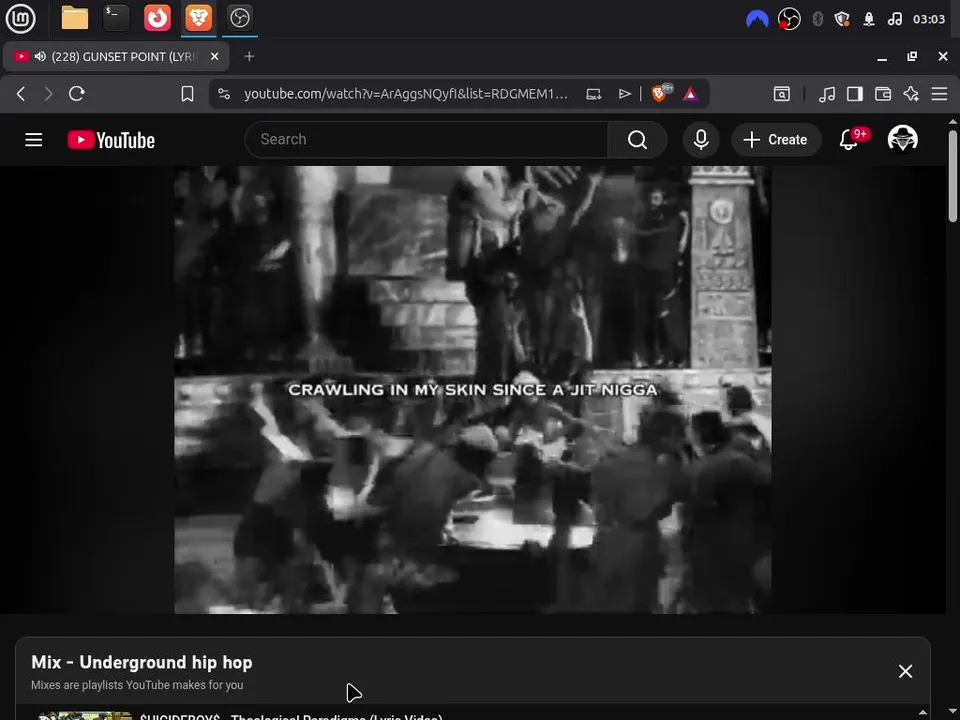The width and height of the screenshot is (960, 720).
Task: Open the security shield tray icon
Action: coord(842,20)
